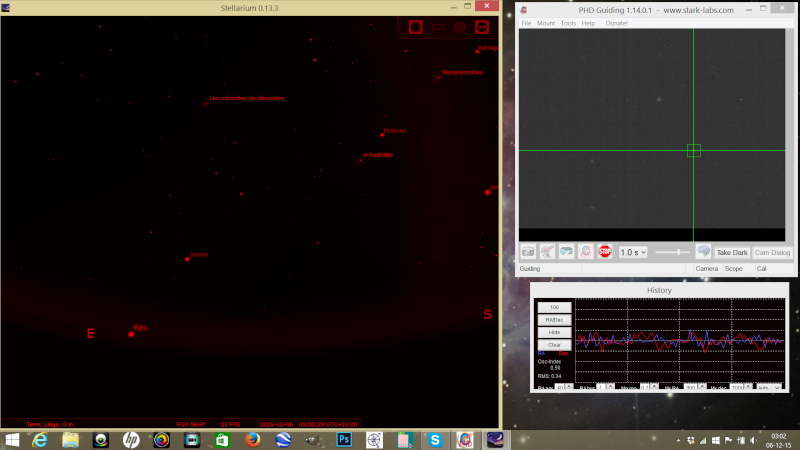Switch to Stellarium via its taskbar icon
This screenshot has height=450, width=800.
coord(495,440)
